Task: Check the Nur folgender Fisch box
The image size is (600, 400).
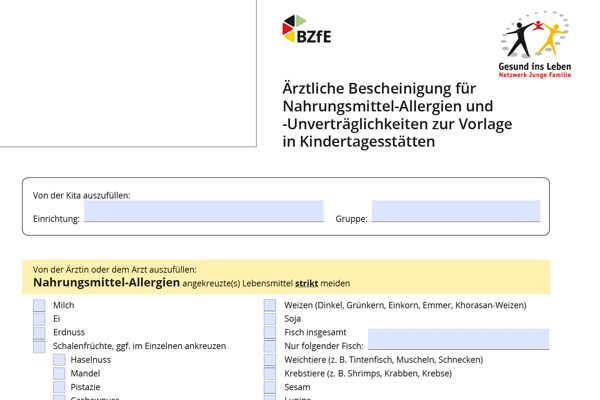Action: tap(270, 346)
